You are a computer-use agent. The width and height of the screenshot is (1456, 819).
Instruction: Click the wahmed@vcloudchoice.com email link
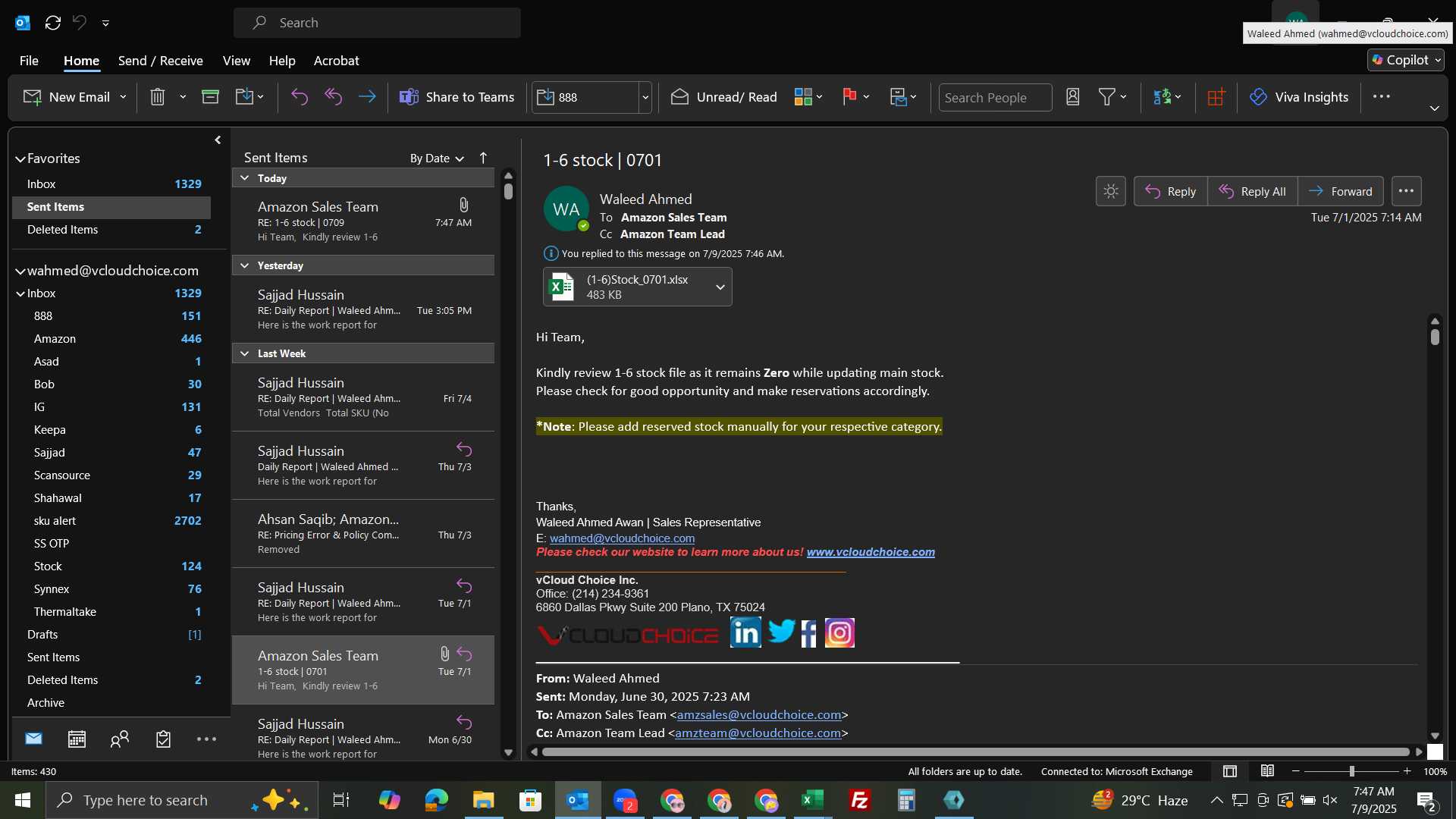[622, 538]
